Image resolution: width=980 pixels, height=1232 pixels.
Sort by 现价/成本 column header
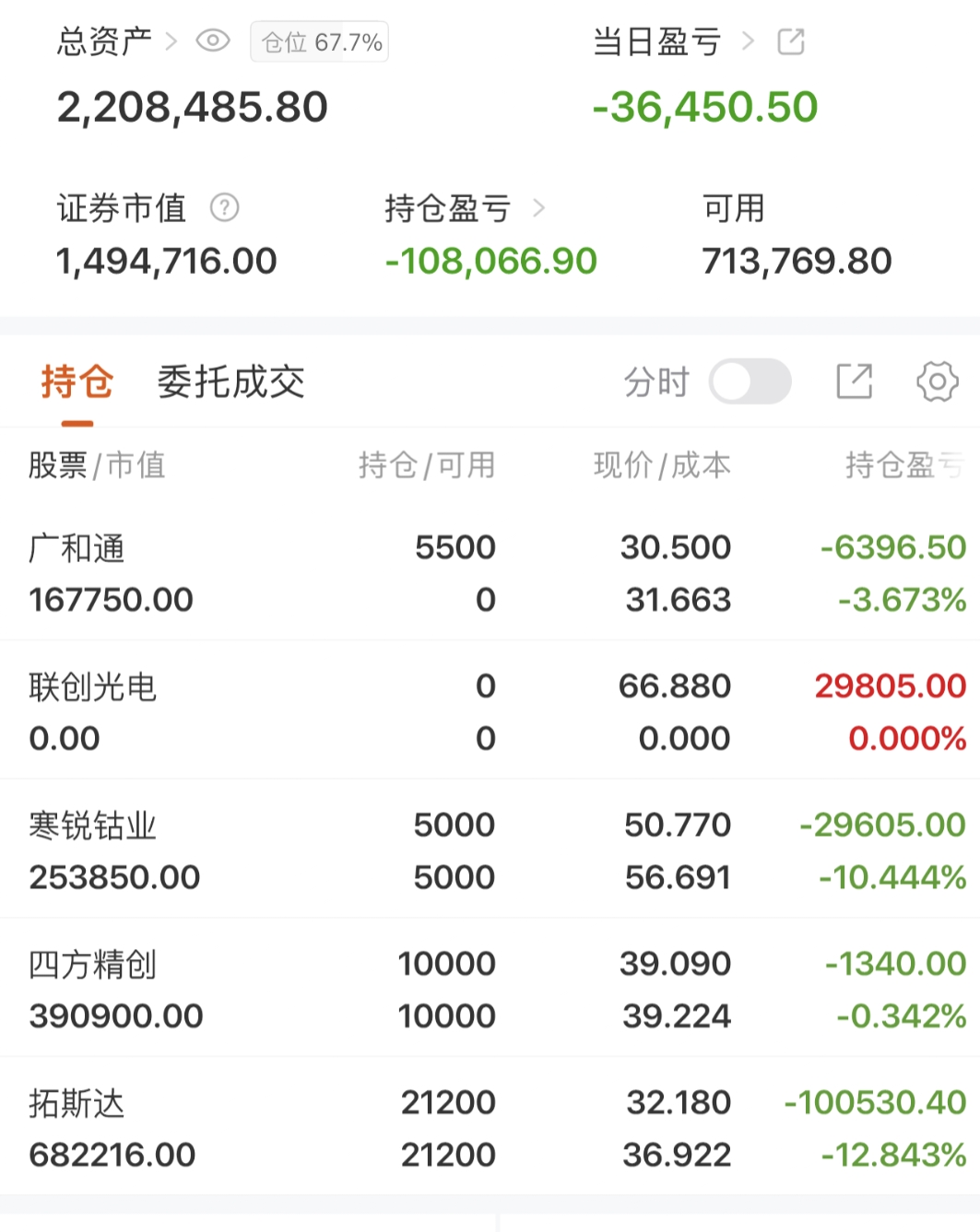tap(662, 465)
